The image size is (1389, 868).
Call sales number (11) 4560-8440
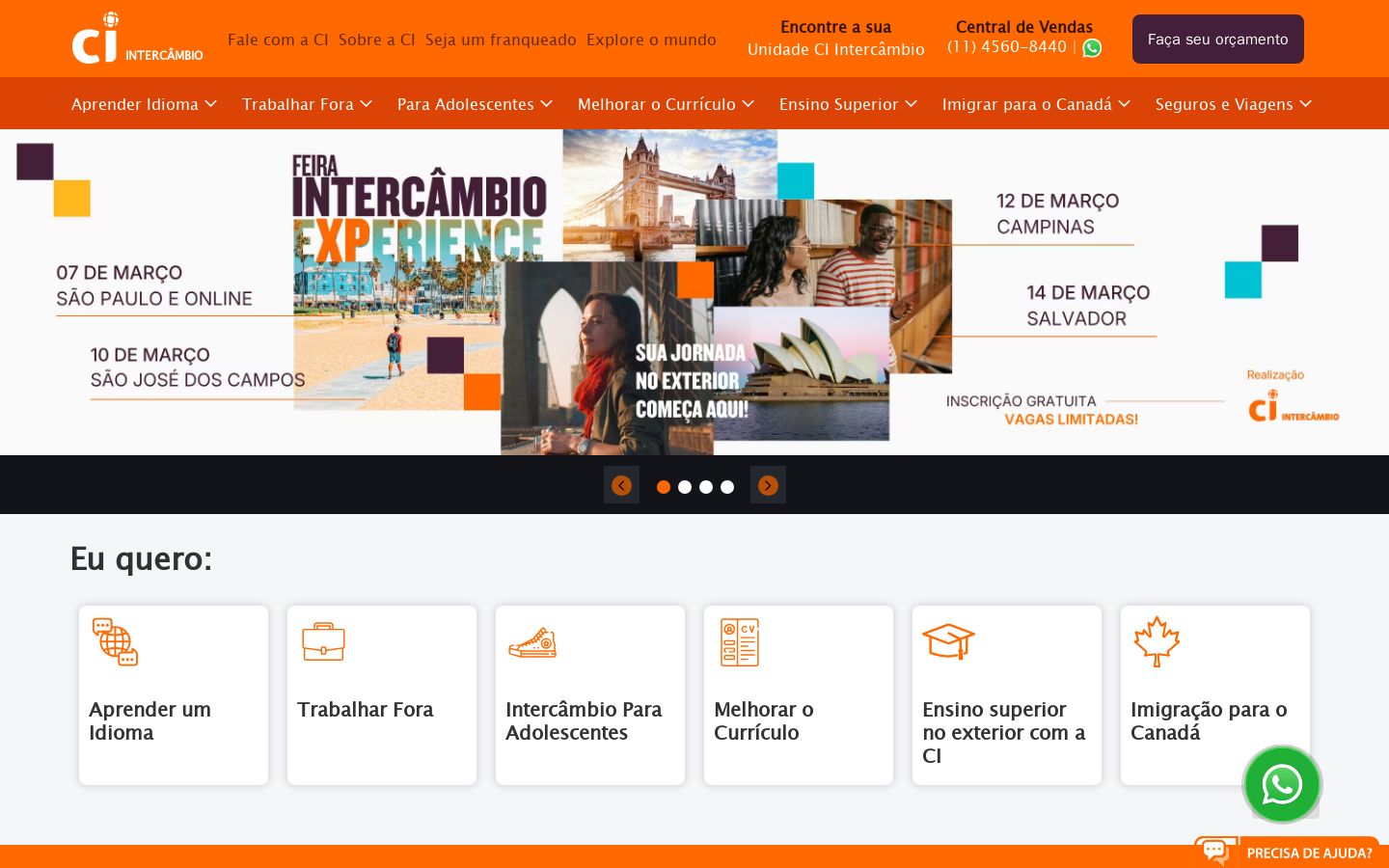1007,47
